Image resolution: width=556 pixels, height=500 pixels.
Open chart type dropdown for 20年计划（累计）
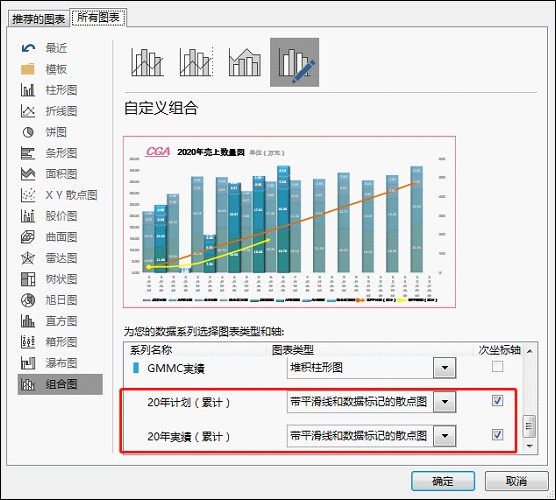[x=444, y=402]
